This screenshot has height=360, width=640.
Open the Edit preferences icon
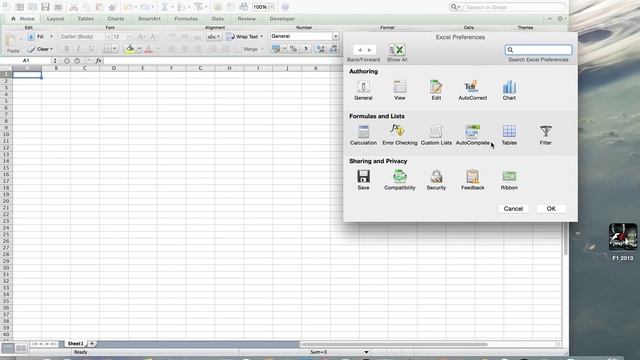click(x=436, y=90)
